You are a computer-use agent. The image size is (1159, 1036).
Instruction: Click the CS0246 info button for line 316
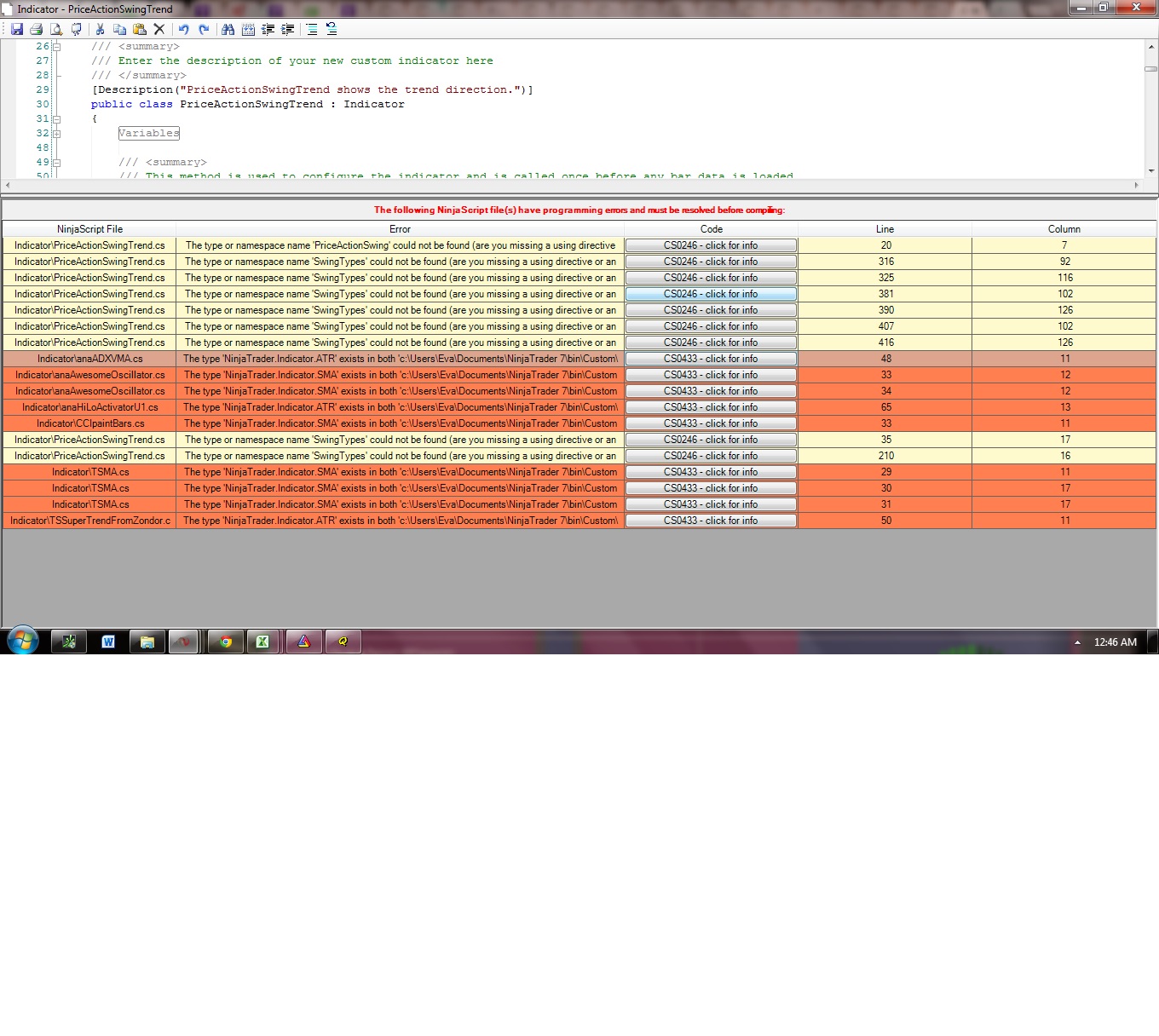pos(711,262)
